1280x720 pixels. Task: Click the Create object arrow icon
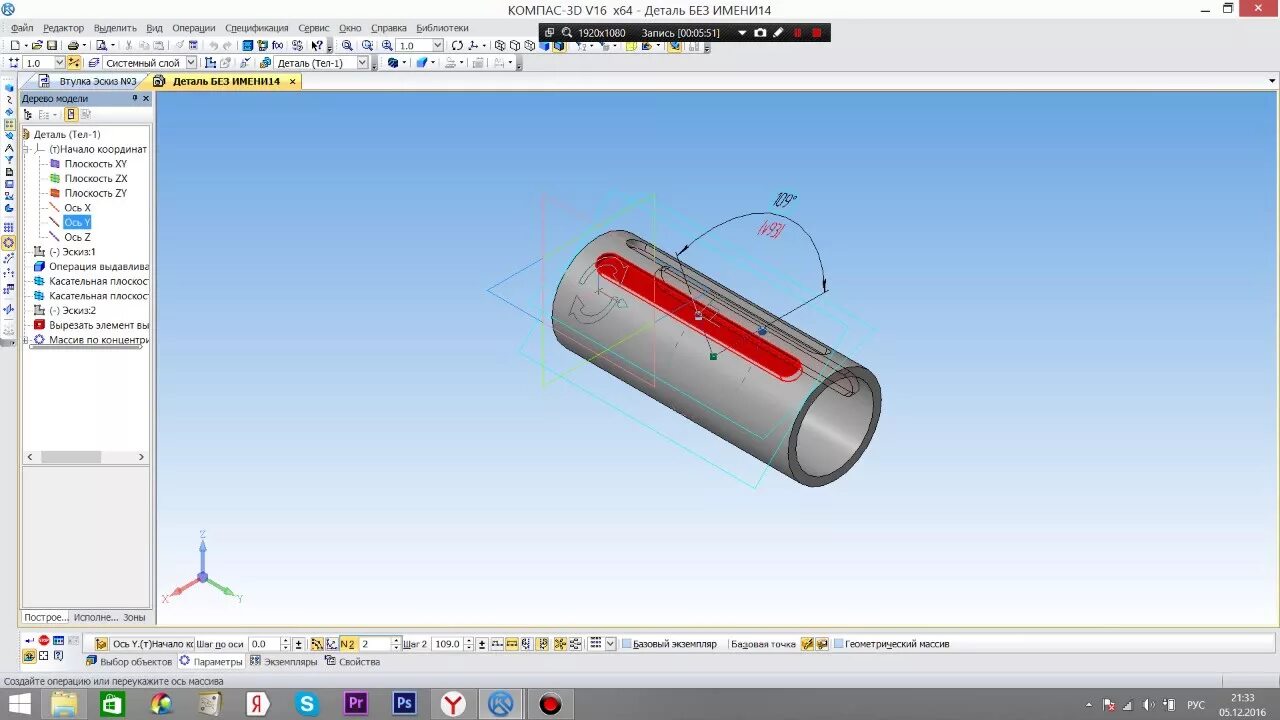point(29,640)
